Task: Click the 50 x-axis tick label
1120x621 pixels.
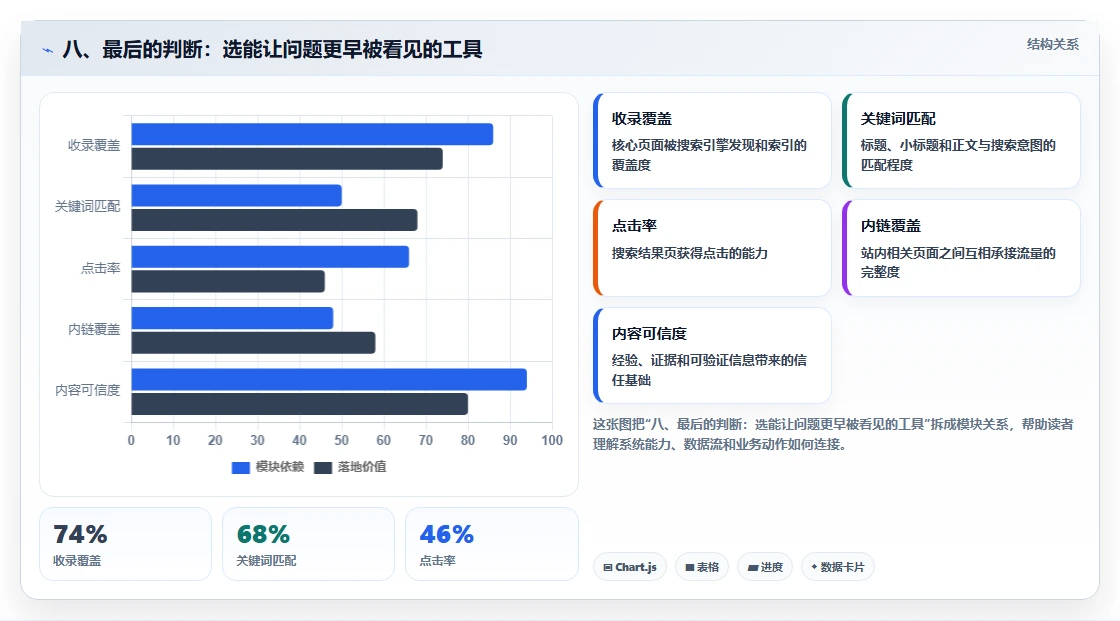Action: 341,440
